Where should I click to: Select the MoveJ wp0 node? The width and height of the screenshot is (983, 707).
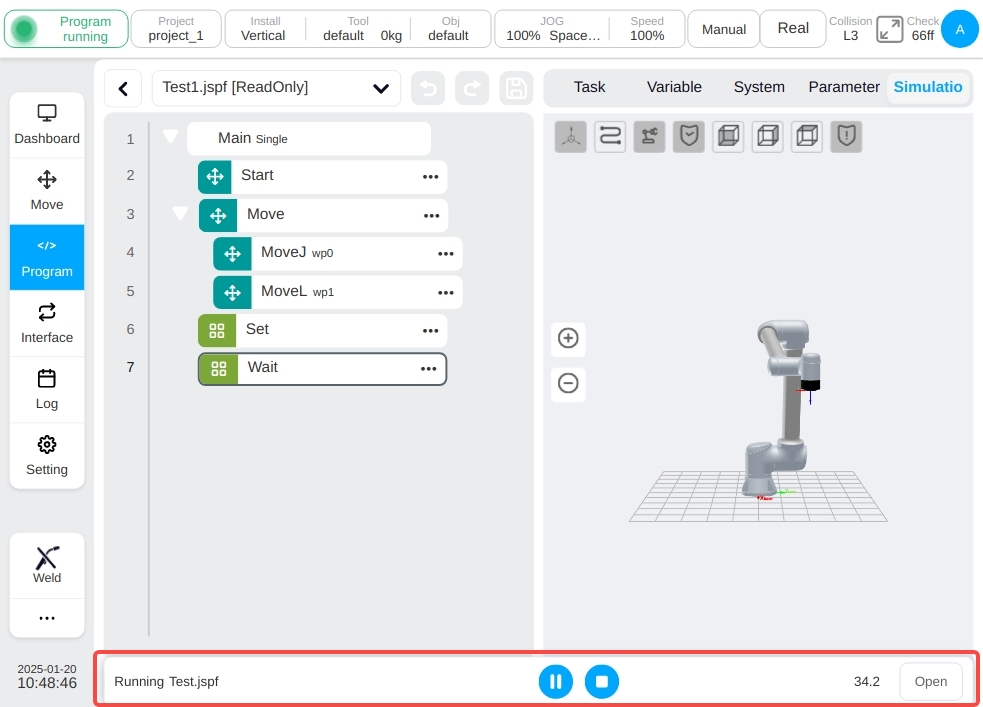tap(338, 254)
